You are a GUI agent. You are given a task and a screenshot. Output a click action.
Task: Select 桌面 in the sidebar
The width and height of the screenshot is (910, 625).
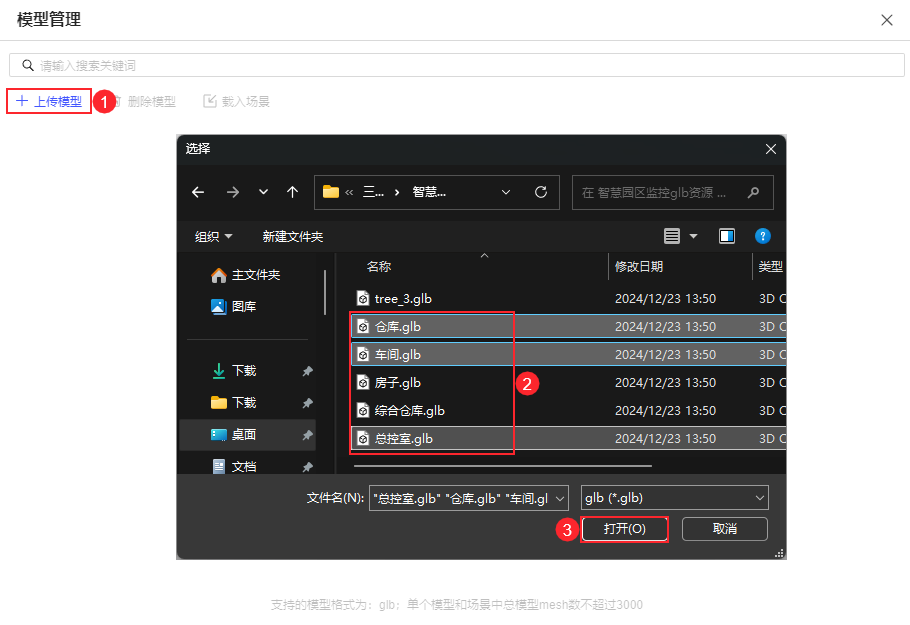tap(248, 435)
